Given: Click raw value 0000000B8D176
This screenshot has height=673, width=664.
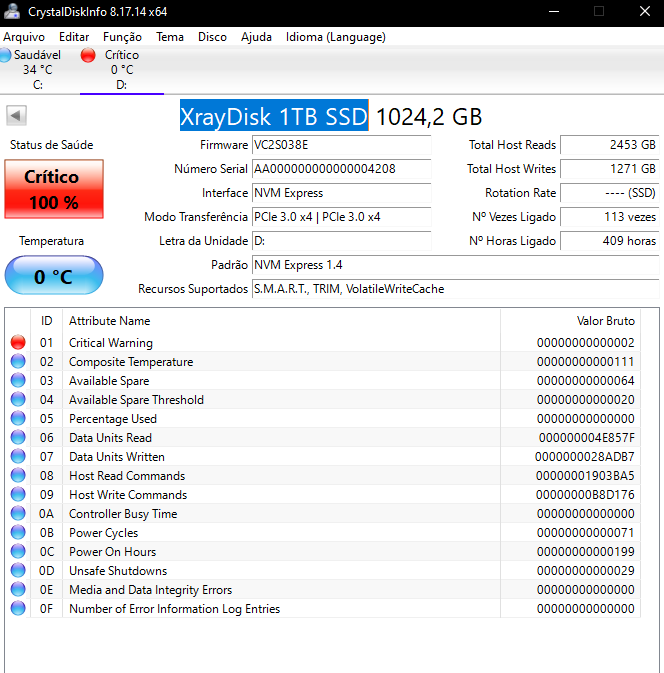Looking at the screenshot, I should [x=585, y=495].
